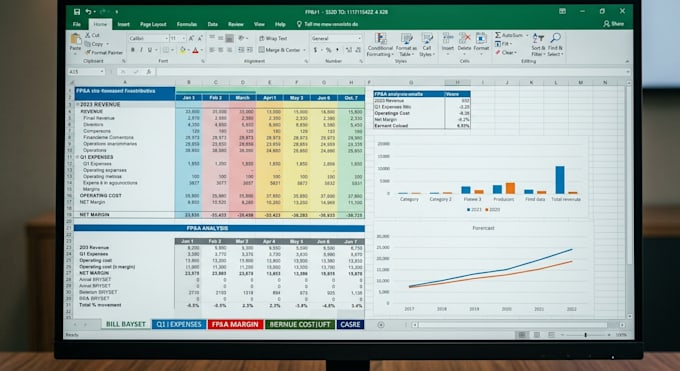Open the Q1 EXPENSES sheet tab
Image resolution: width=680 pixels, height=371 pixels.
pos(179,325)
